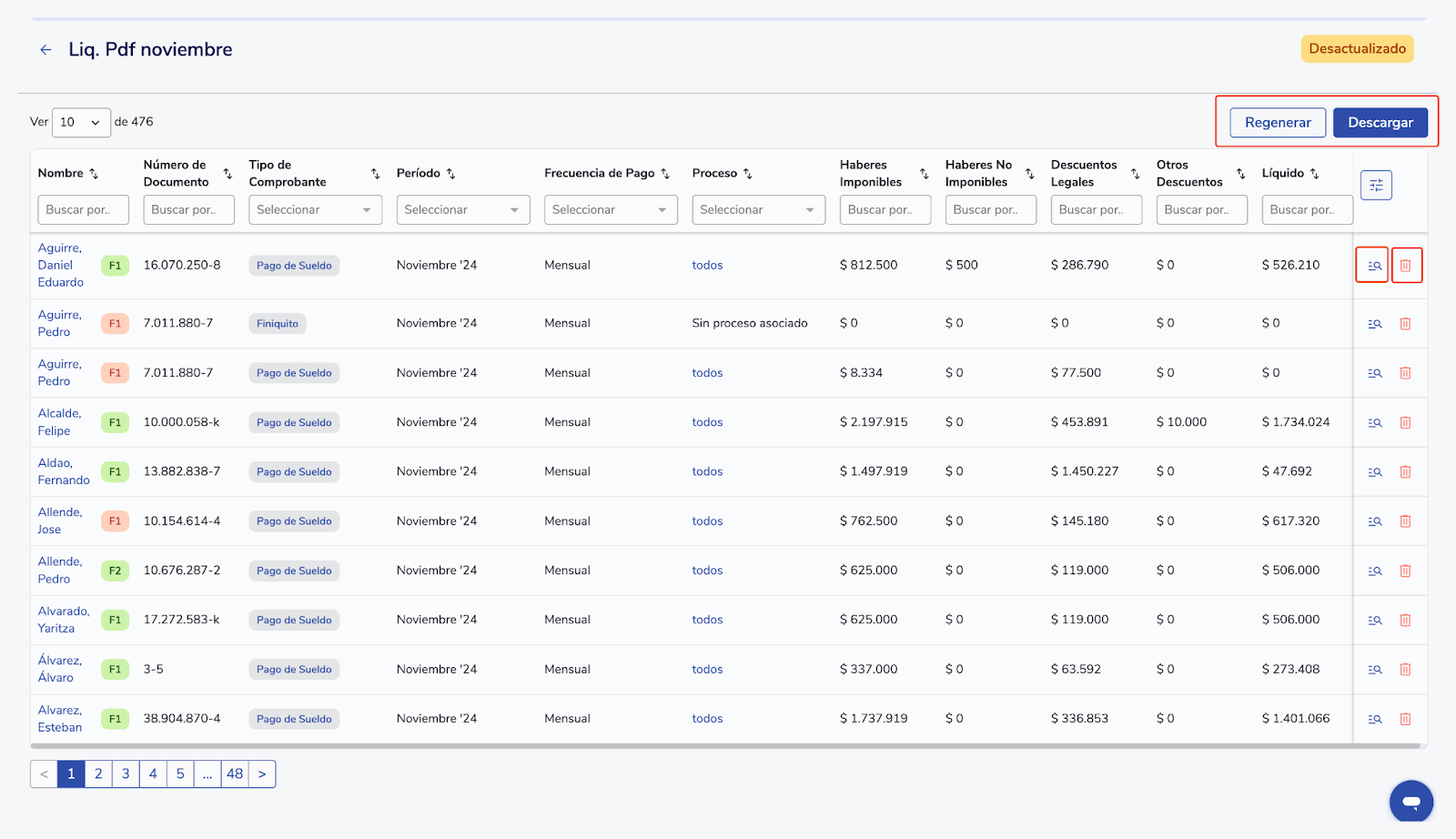Go to page 2 of results

pos(98,773)
